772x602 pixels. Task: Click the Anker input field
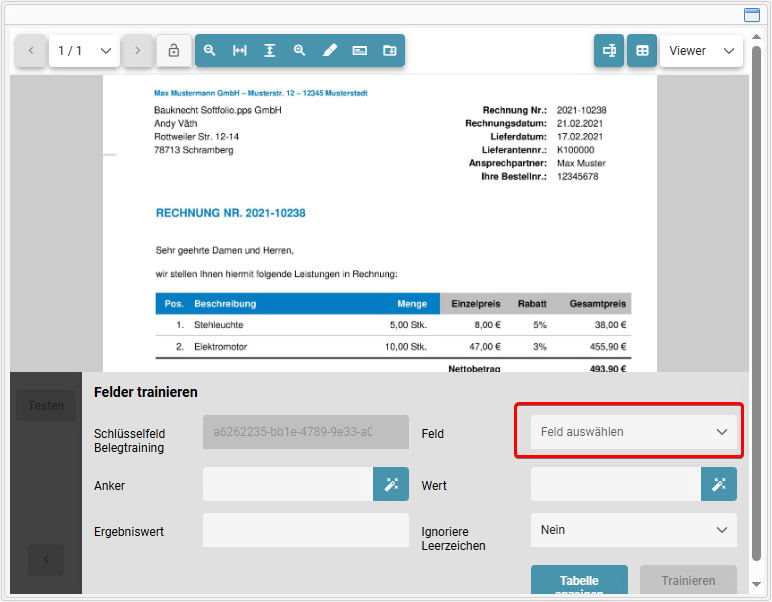tap(288, 484)
